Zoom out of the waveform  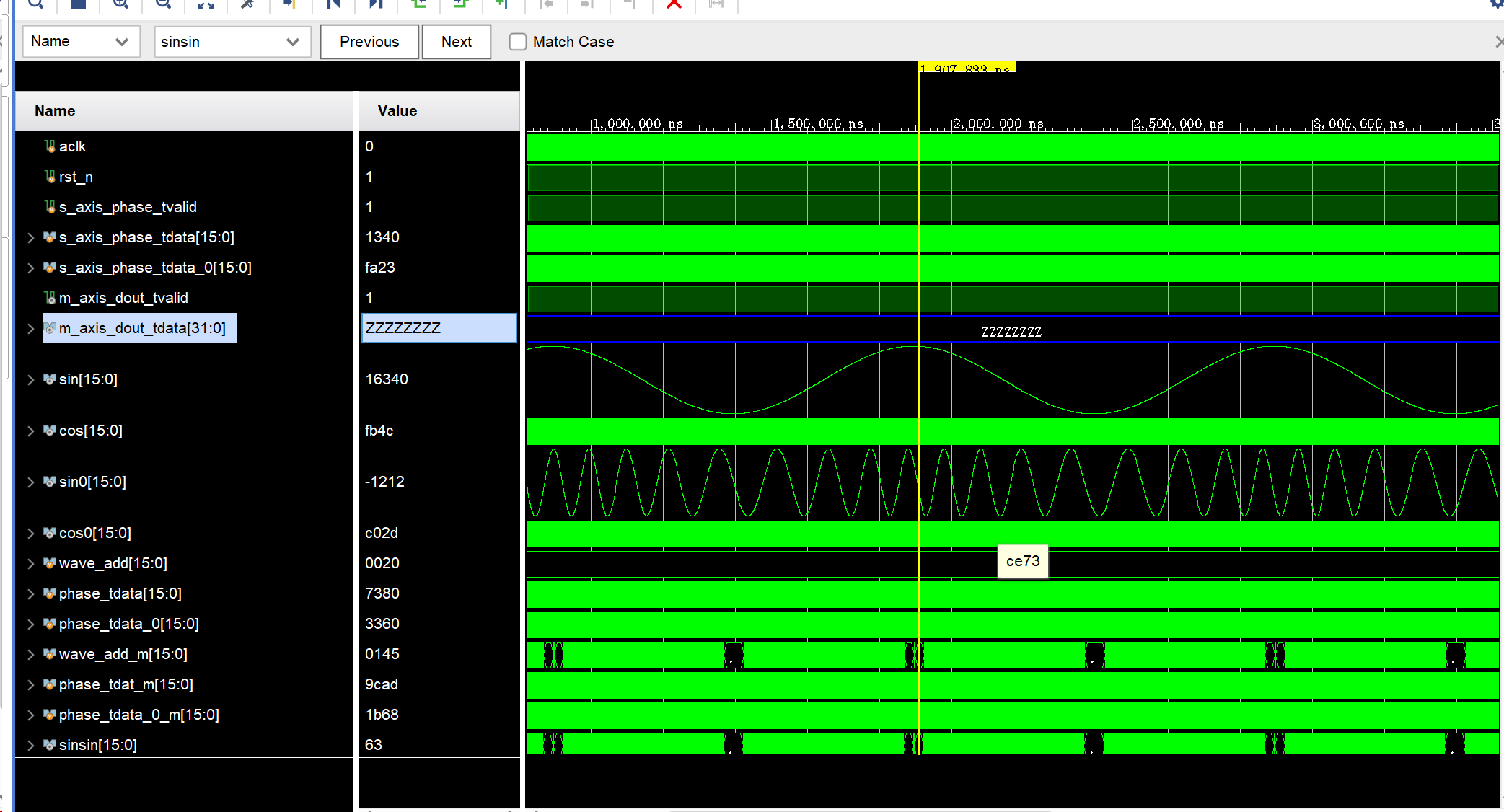point(163,4)
